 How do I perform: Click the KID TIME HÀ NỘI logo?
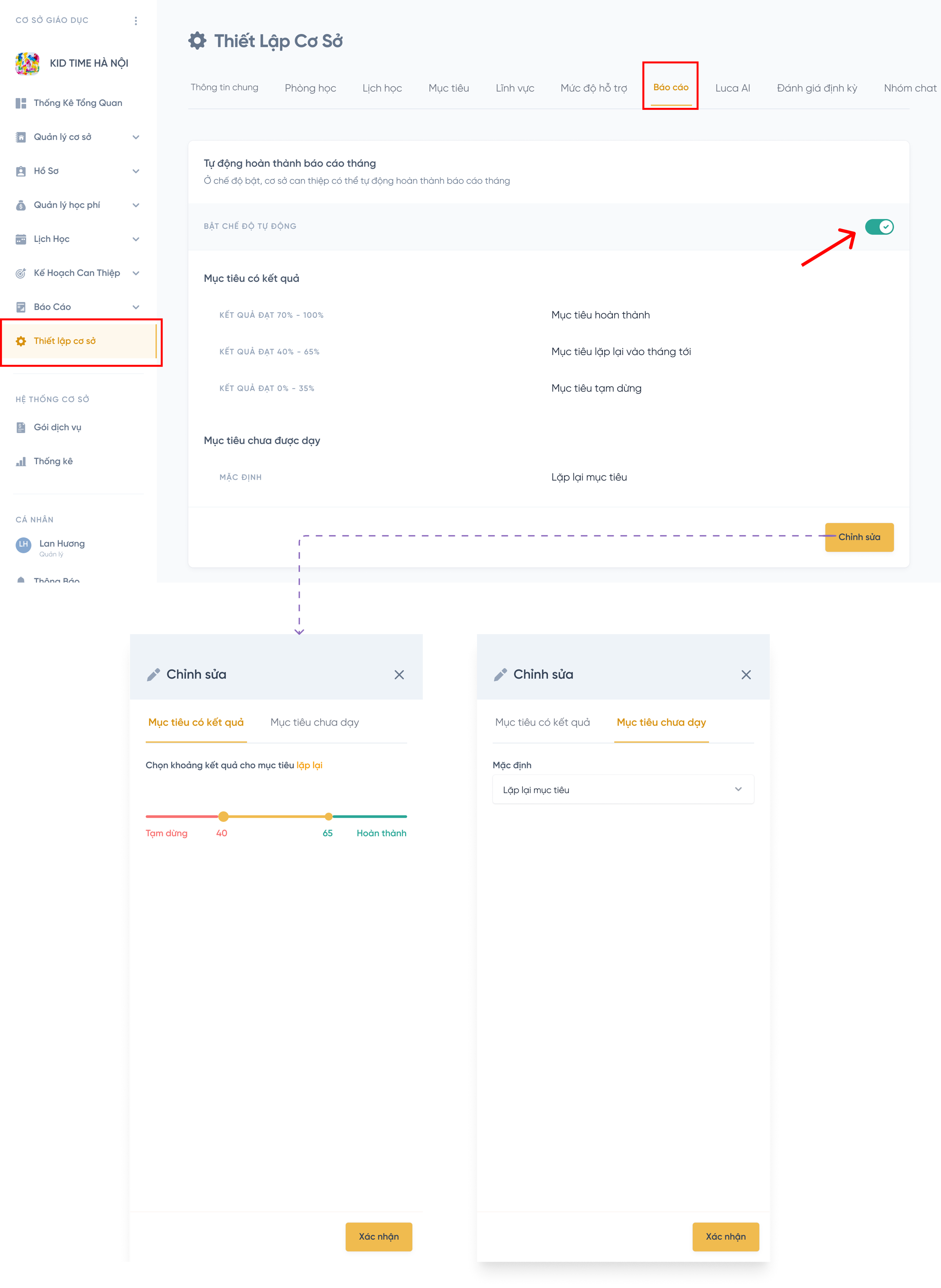[x=27, y=63]
